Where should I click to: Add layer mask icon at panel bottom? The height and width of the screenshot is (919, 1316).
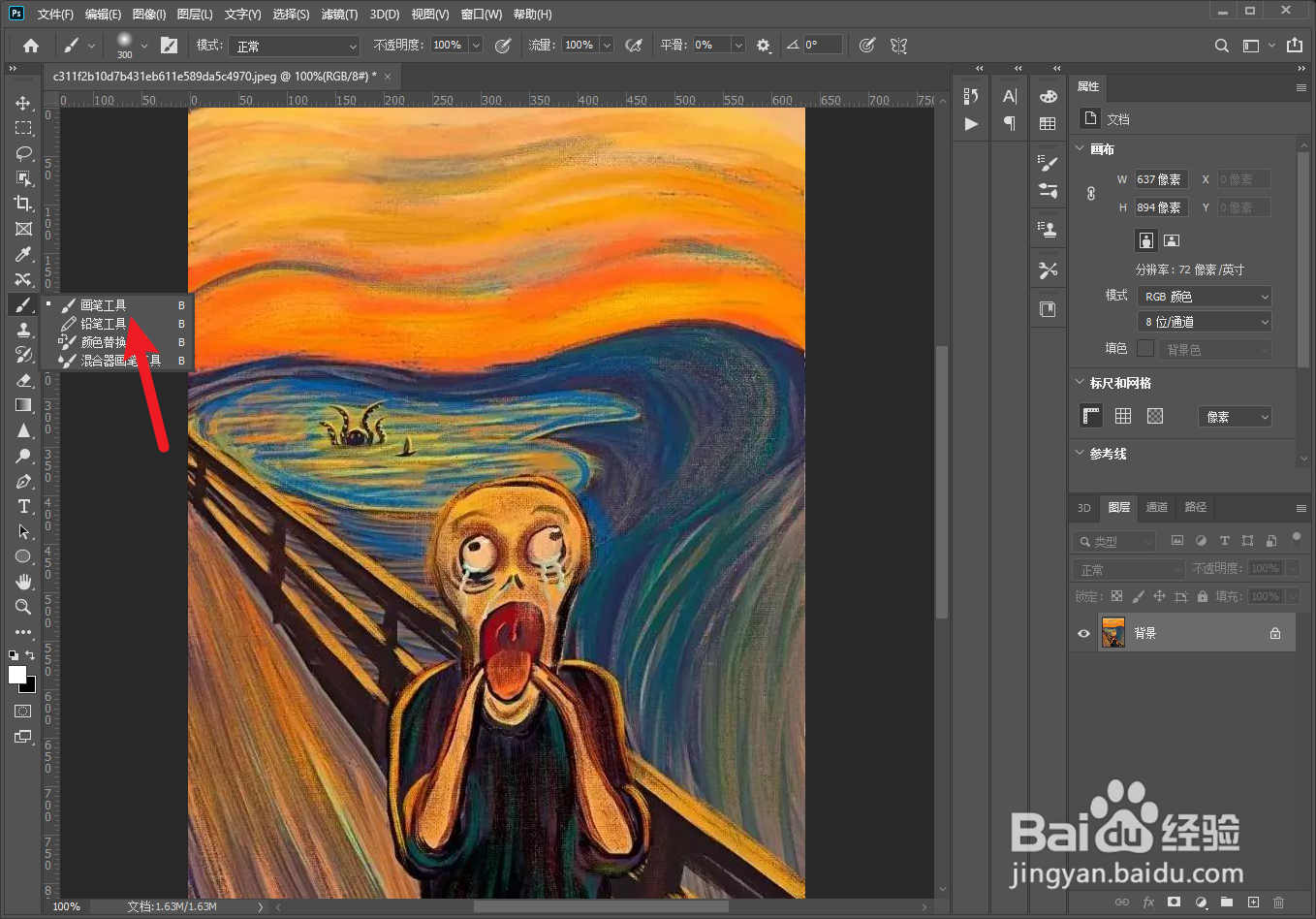click(x=1175, y=903)
